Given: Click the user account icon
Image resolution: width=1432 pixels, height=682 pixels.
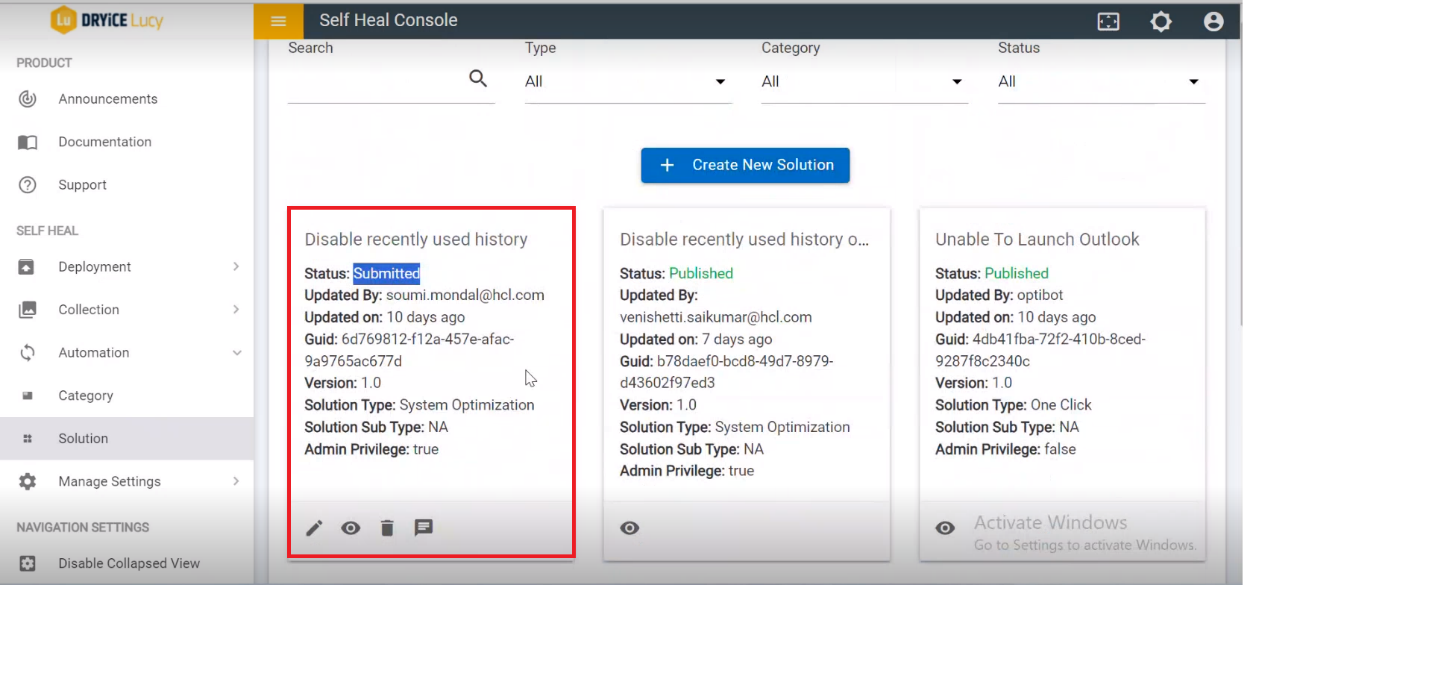Looking at the screenshot, I should 1213,20.
